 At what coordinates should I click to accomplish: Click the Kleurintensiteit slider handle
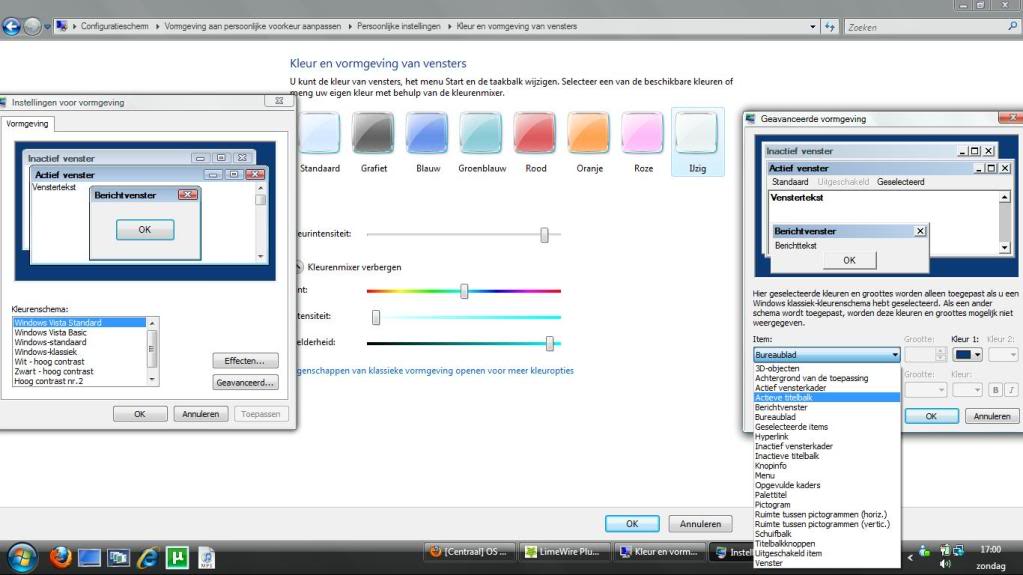[545, 234]
